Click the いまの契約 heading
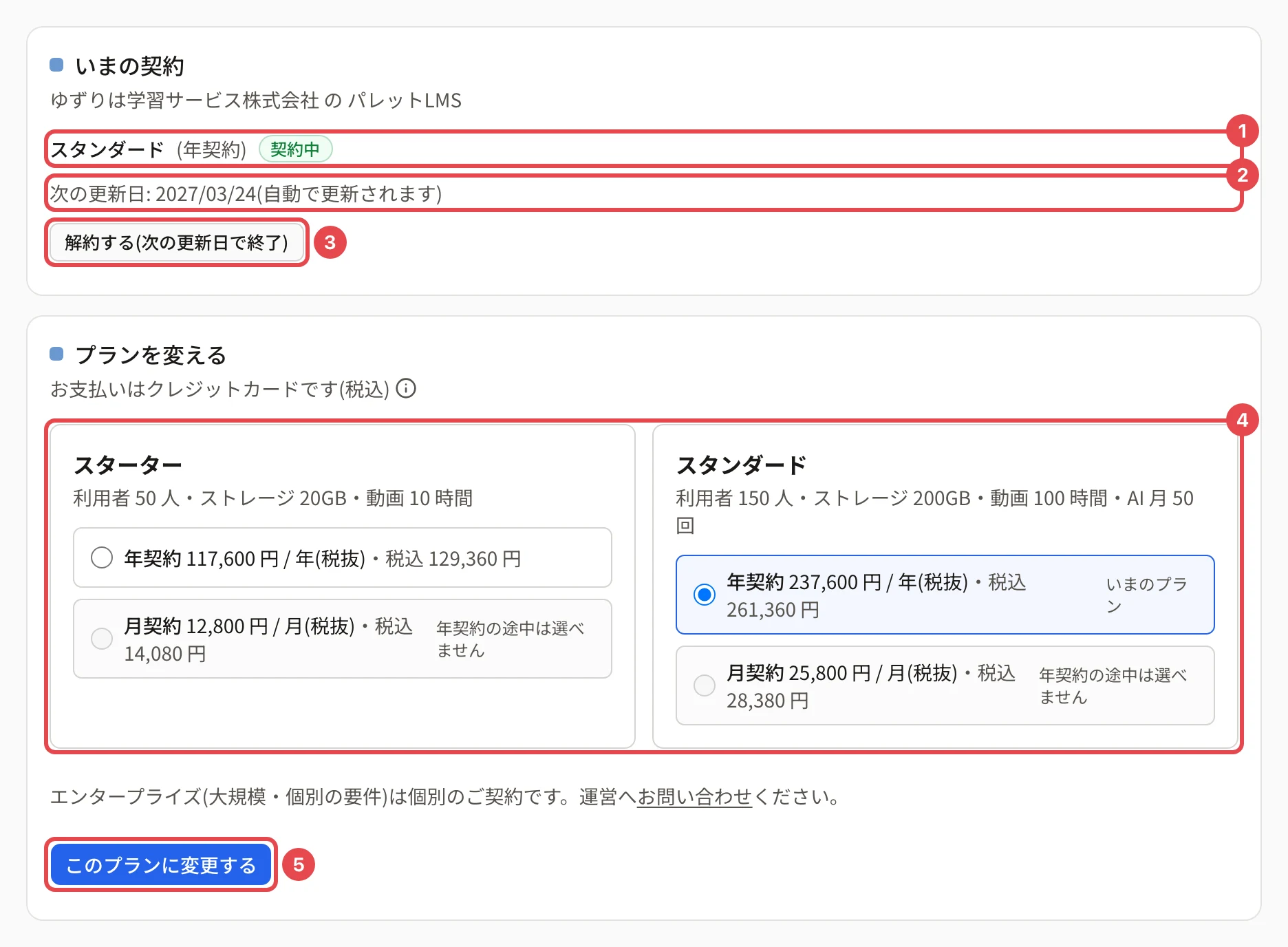Image resolution: width=1288 pixels, height=947 pixels. click(x=129, y=66)
